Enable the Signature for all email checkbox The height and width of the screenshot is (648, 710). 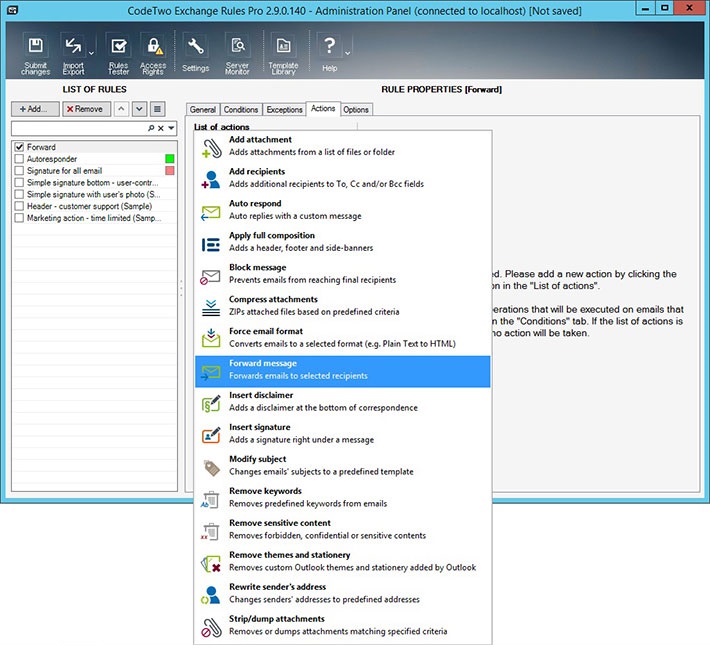[x=19, y=170]
